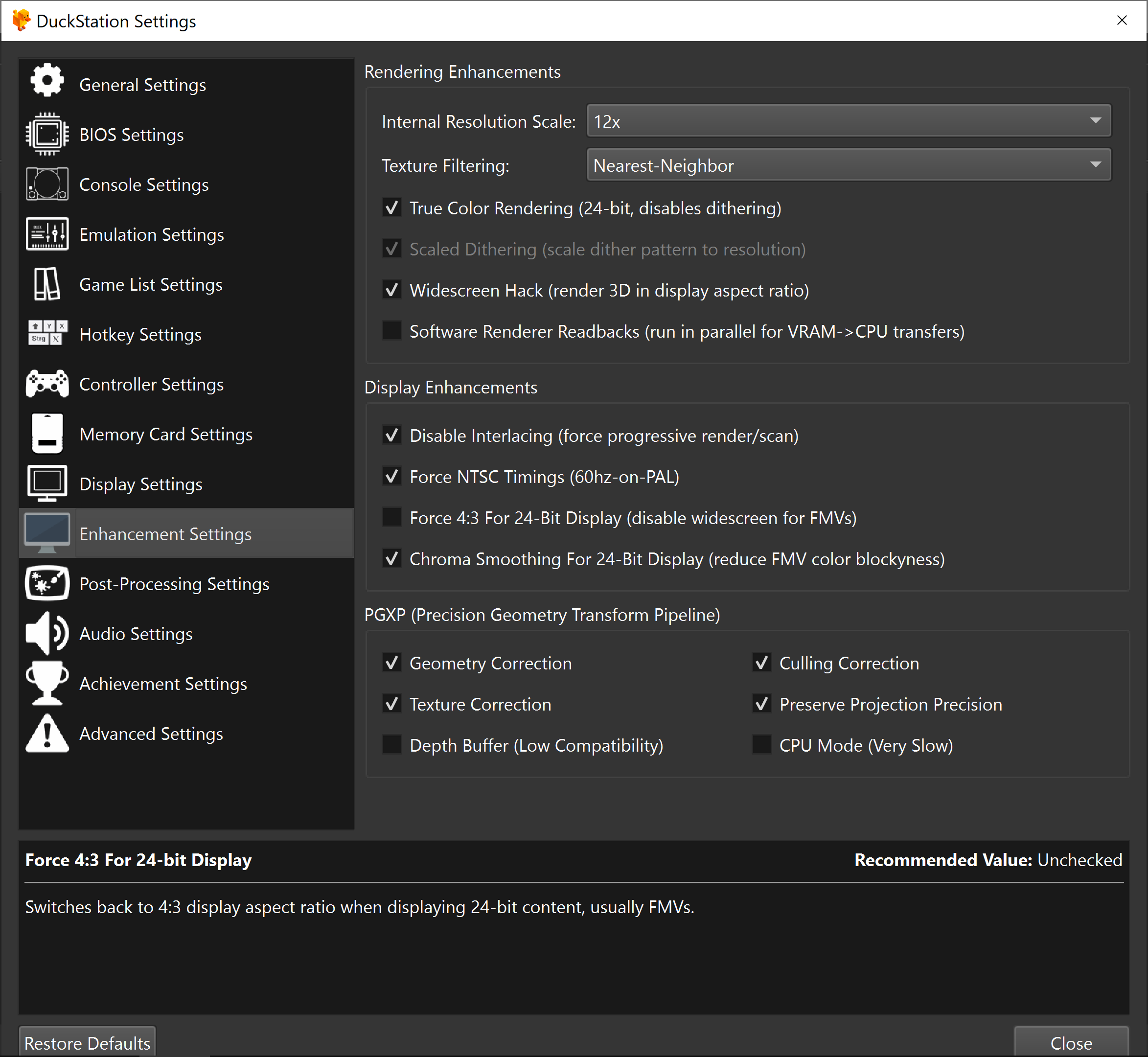Select Enhancement Settings label
Image resolution: width=1148 pixels, height=1057 pixels.
click(x=165, y=534)
